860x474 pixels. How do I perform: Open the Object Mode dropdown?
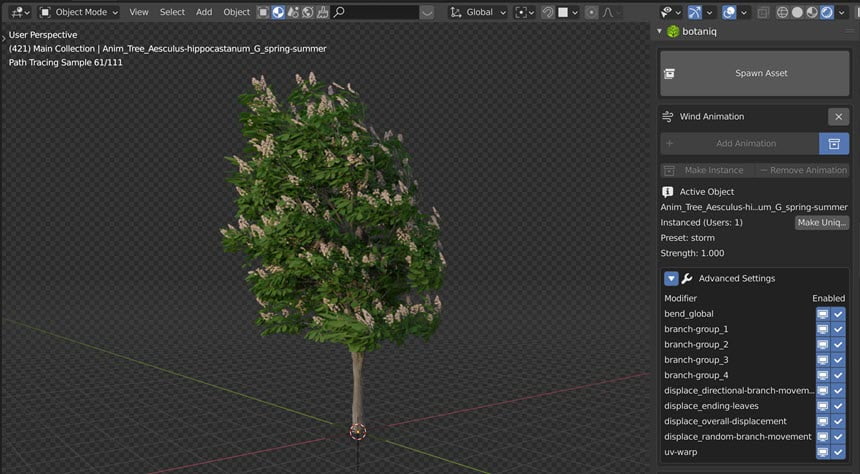click(x=78, y=12)
